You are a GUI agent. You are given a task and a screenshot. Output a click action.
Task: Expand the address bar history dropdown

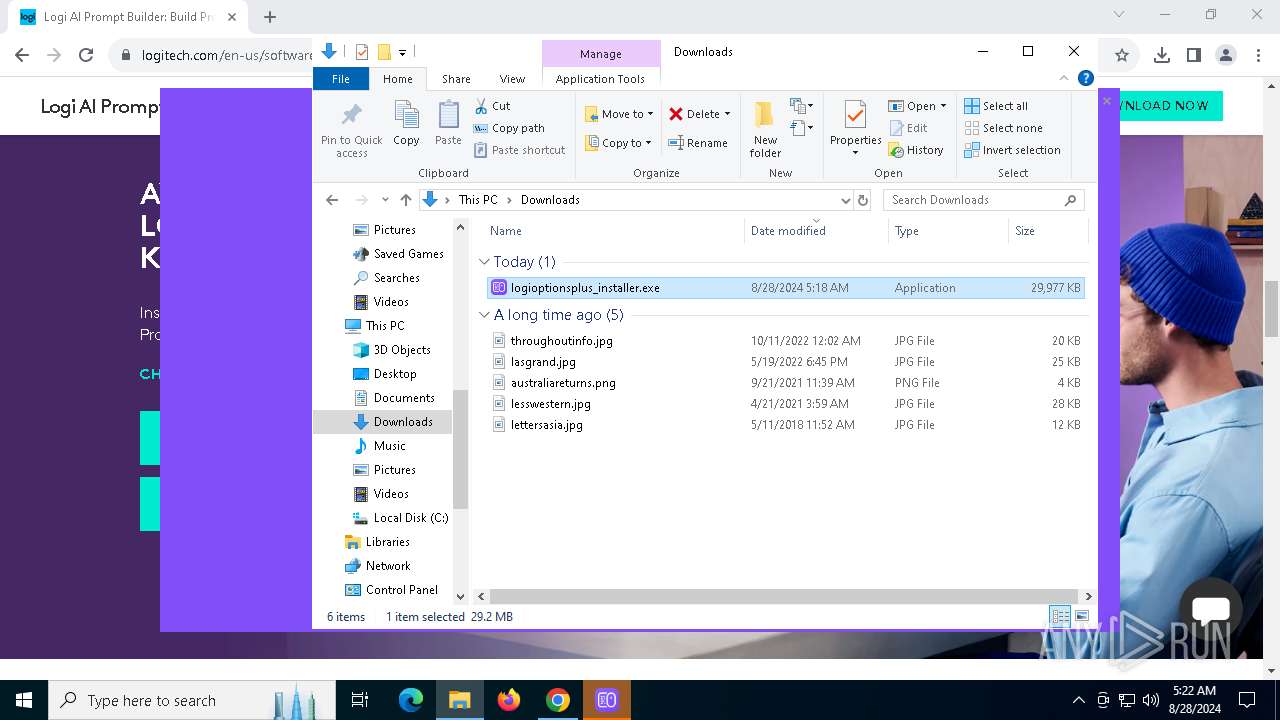[846, 200]
